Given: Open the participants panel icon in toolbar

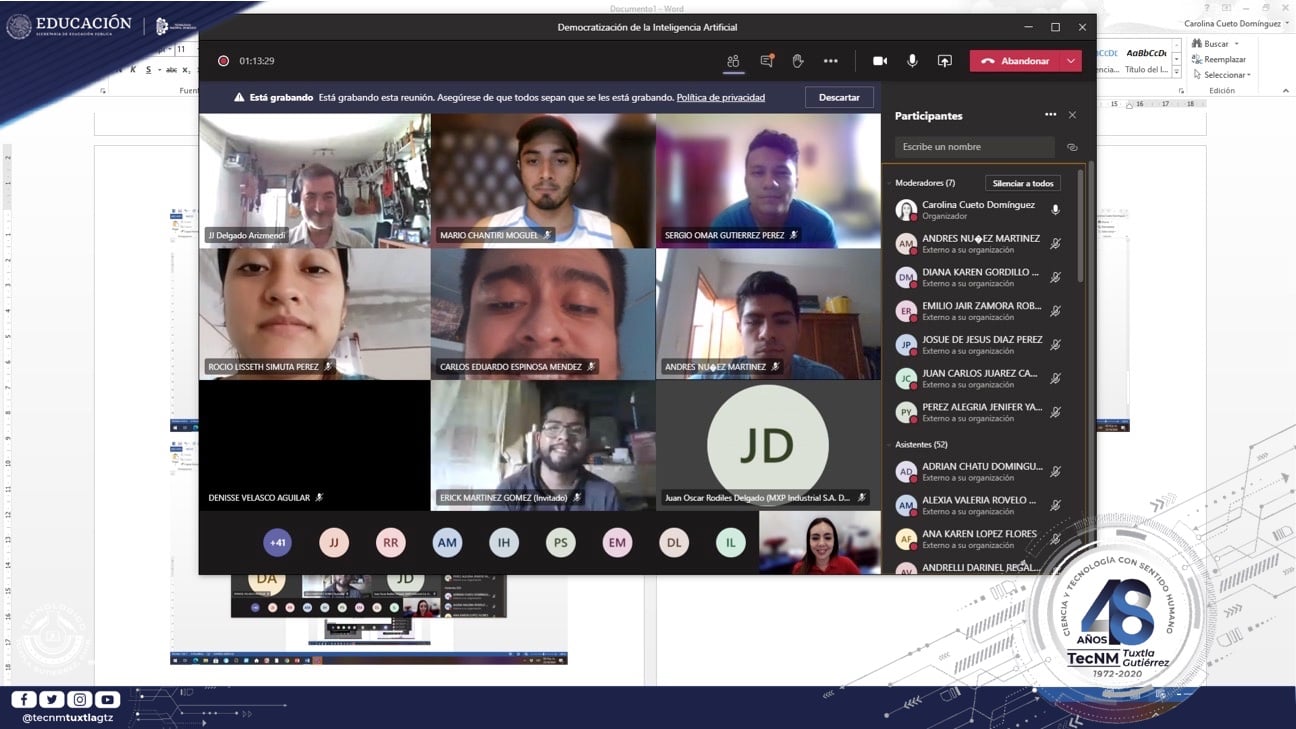Looking at the screenshot, I should pos(733,61).
